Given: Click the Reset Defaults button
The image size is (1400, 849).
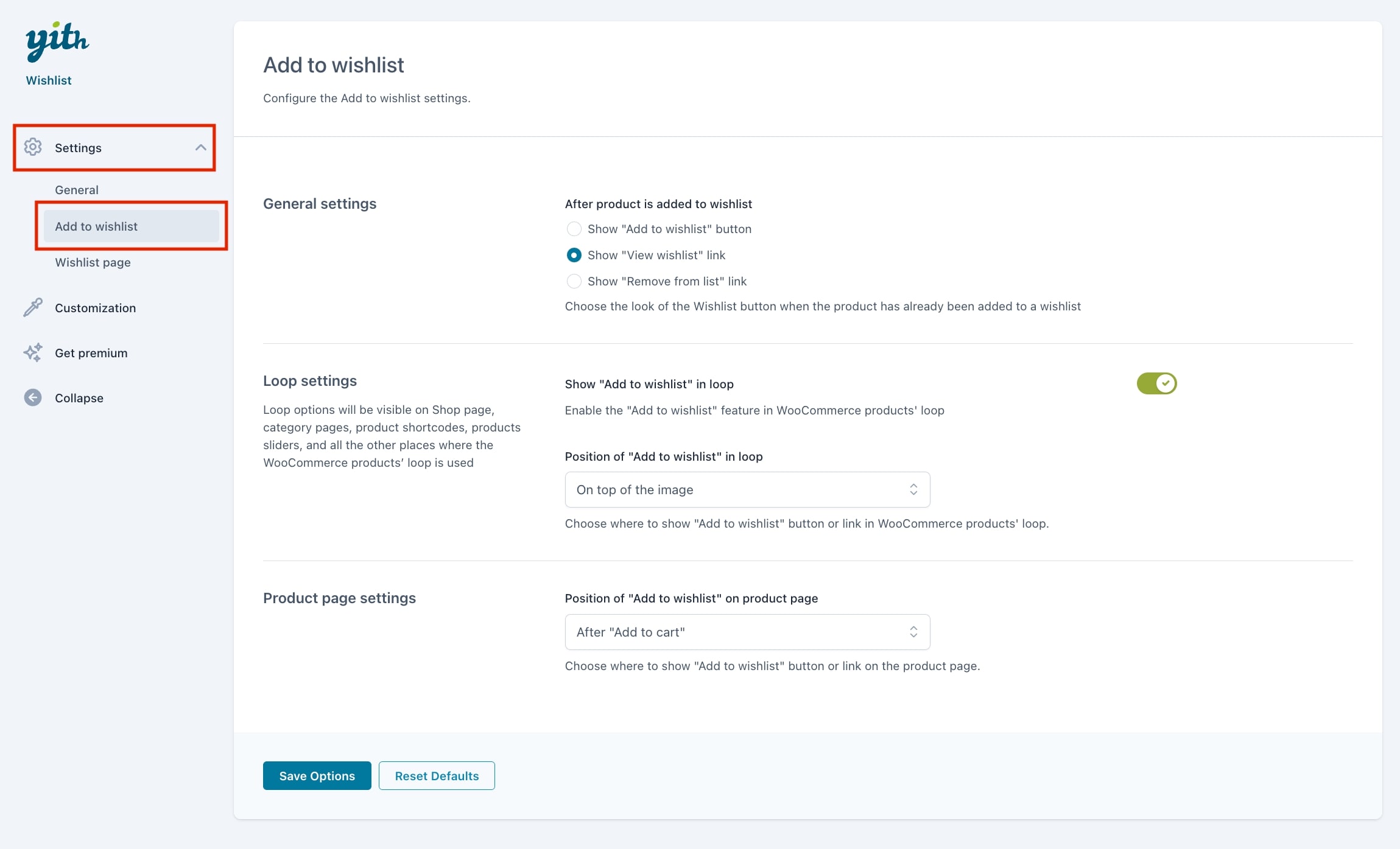Looking at the screenshot, I should pyautogui.click(x=437, y=775).
